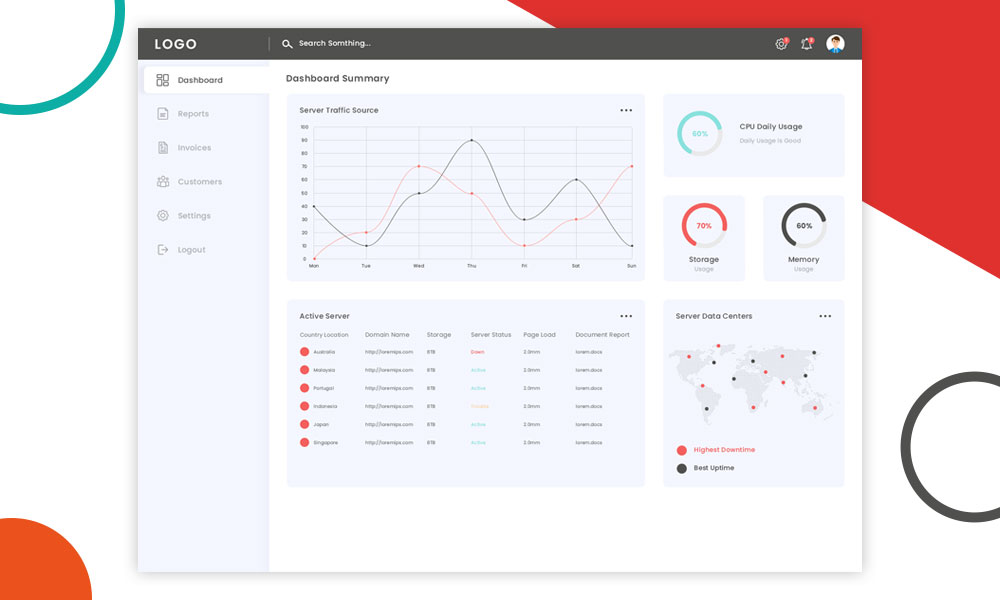Click the settings gear icon in top bar
The height and width of the screenshot is (600, 1000).
781,44
